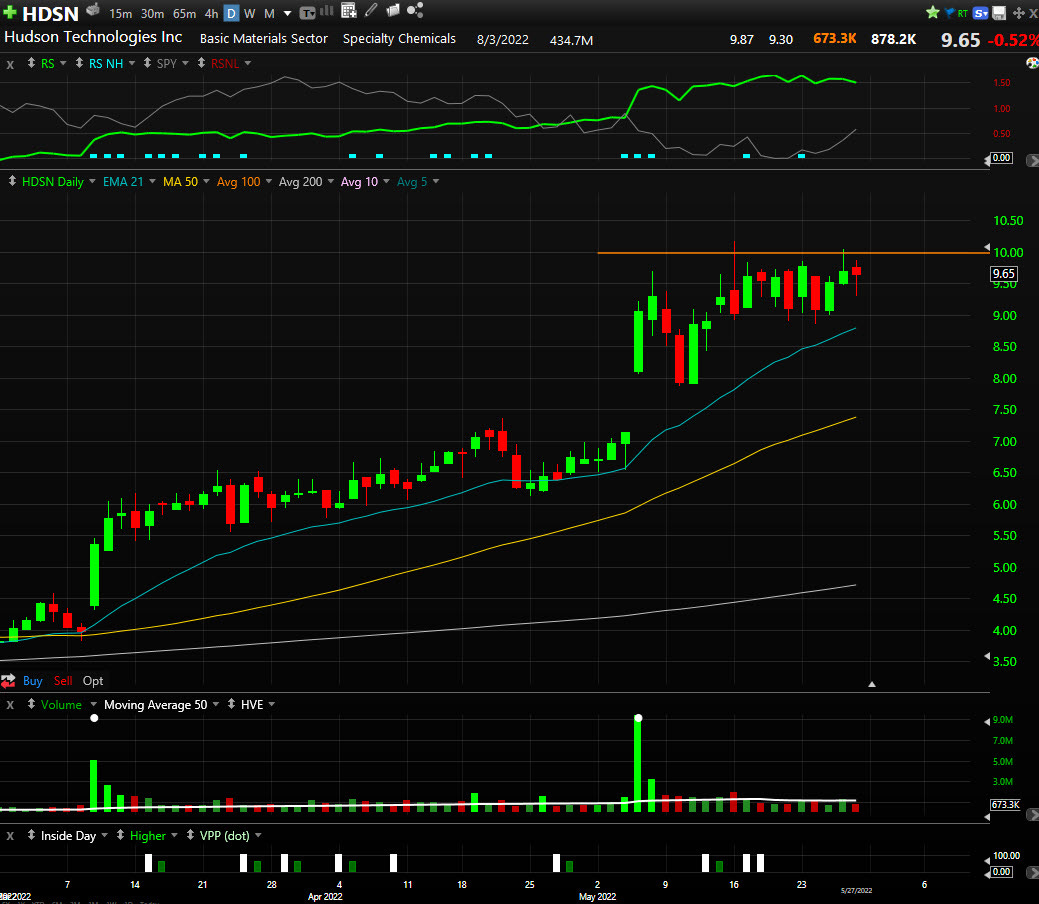Click the up-down arrows beside HVE
This screenshot has width=1039, height=904.
[x=231, y=704]
